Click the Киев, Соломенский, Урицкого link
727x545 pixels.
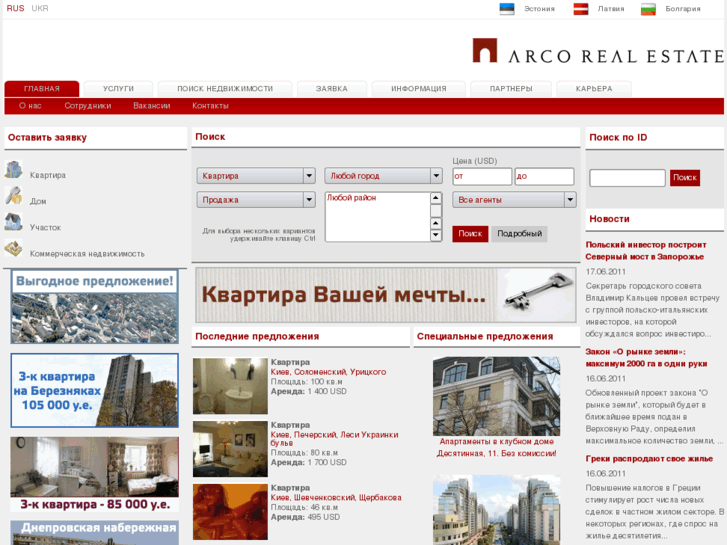328,372
